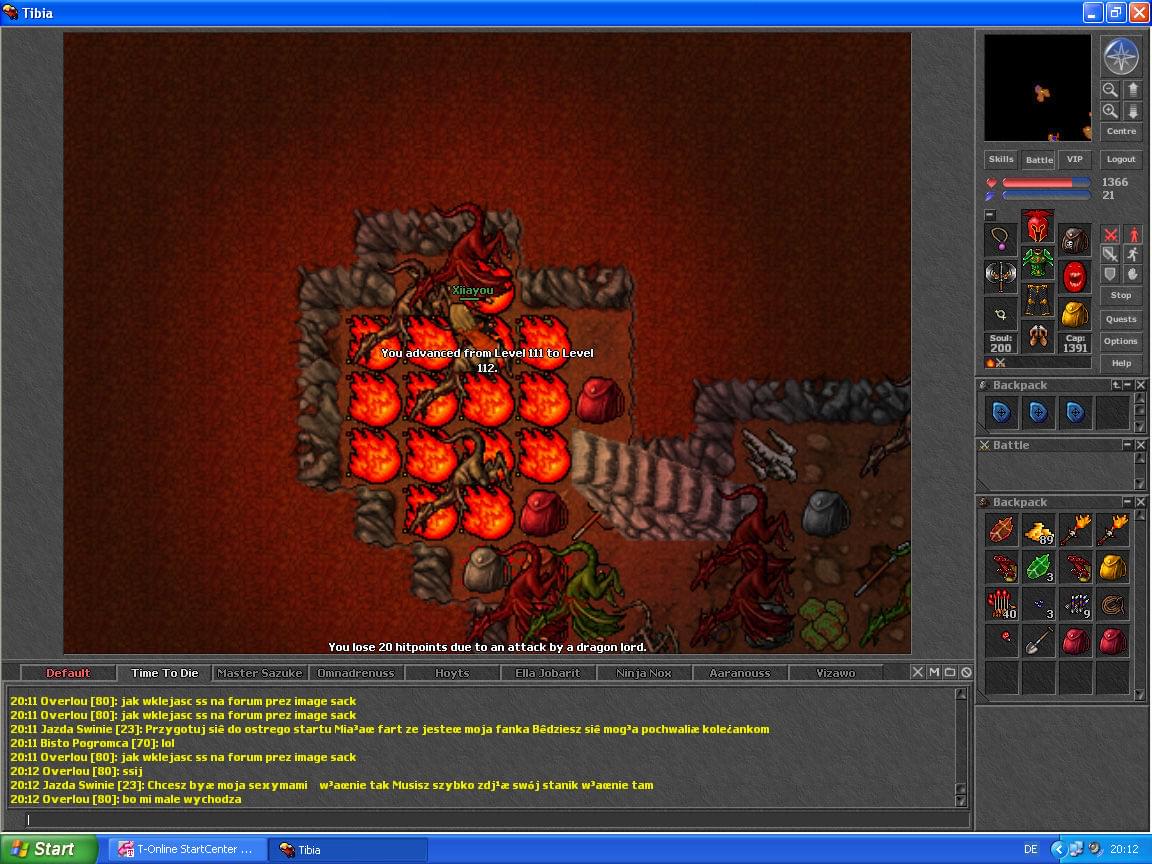
Task: Switch to the Default chat tab
Action: pos(68,673)
